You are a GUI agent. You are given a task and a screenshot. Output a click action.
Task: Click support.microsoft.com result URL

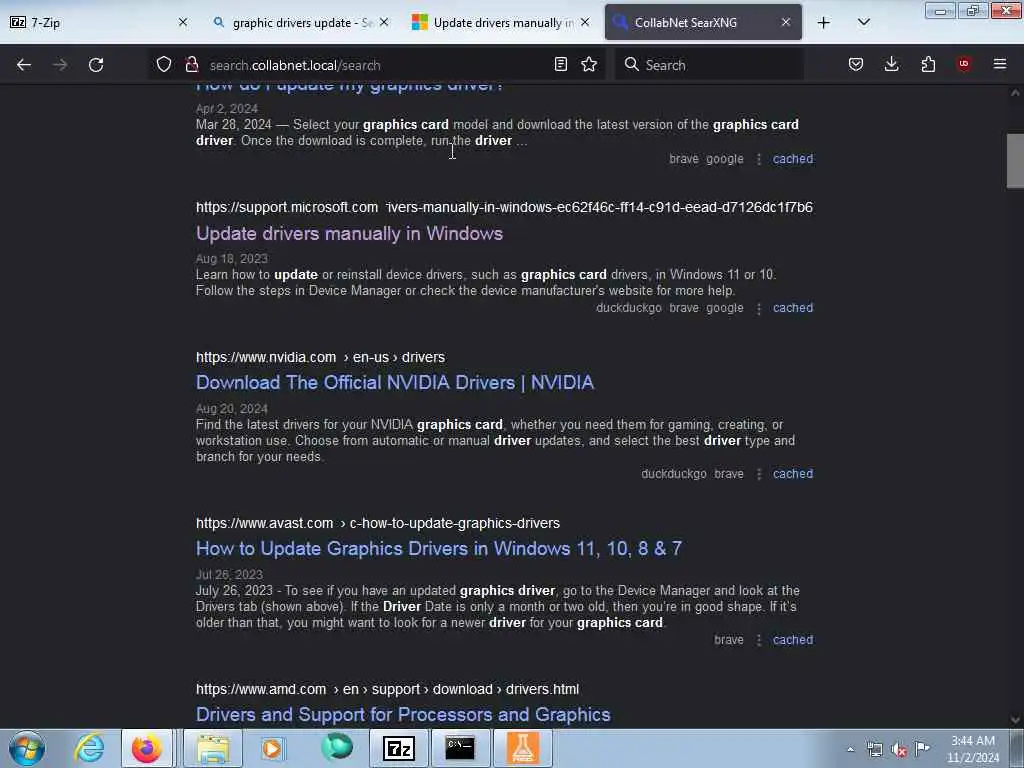(x=504, y=207)
